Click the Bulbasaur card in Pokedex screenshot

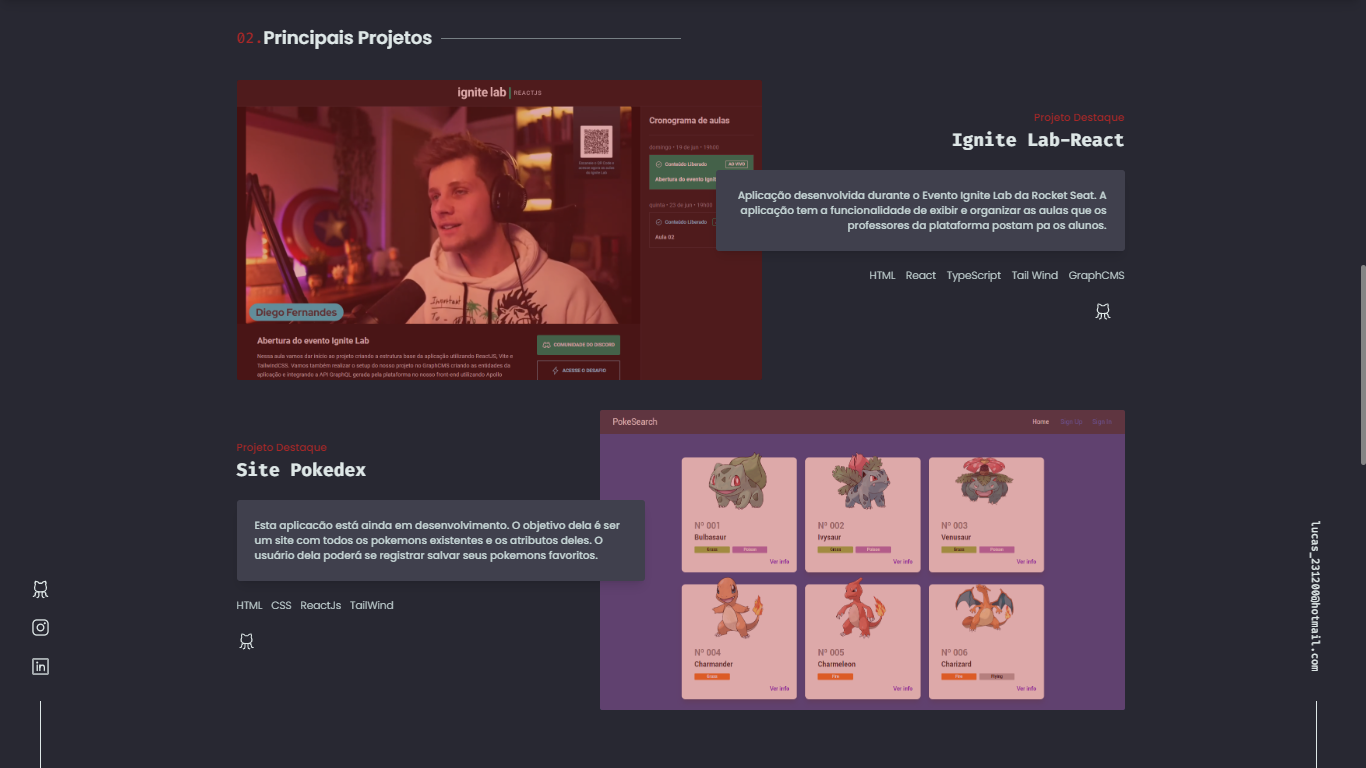tap(739, 514)
